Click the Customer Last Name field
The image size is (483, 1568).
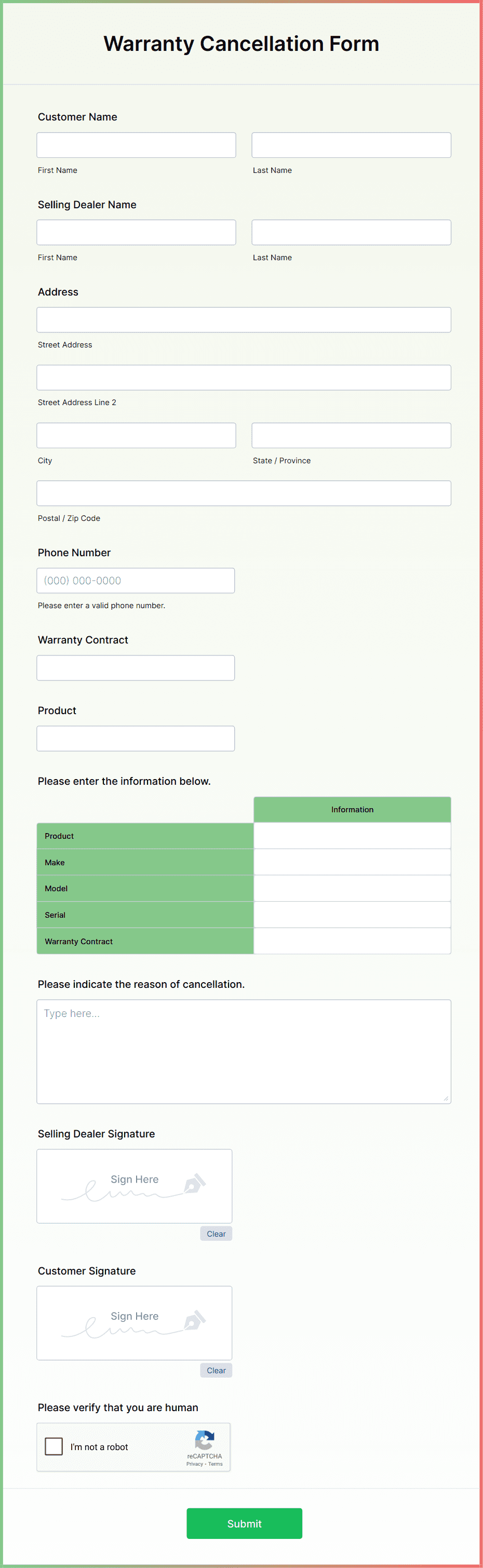tap(351, 144)
